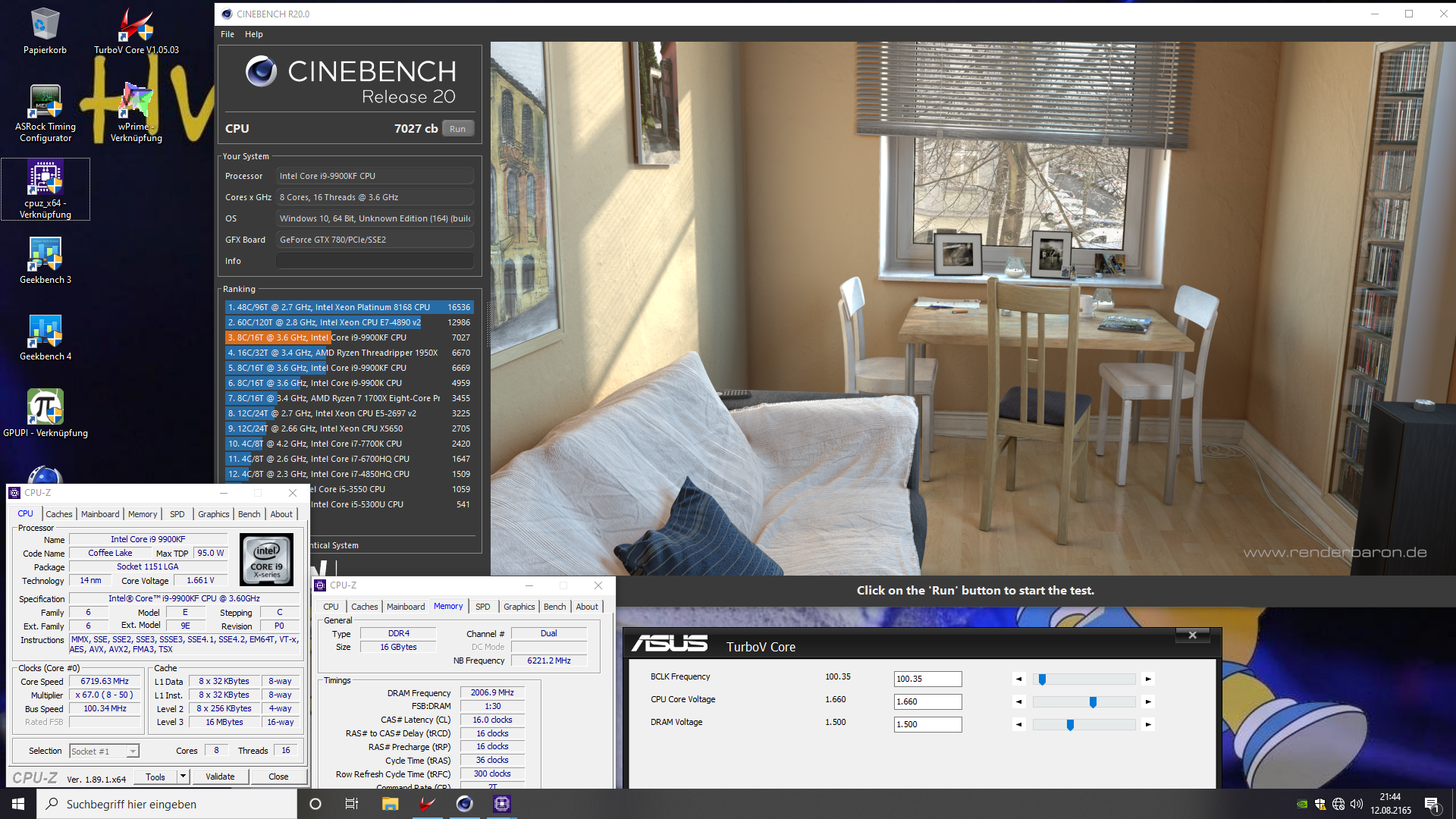Click CPU-Z Close button

point(278,777)
